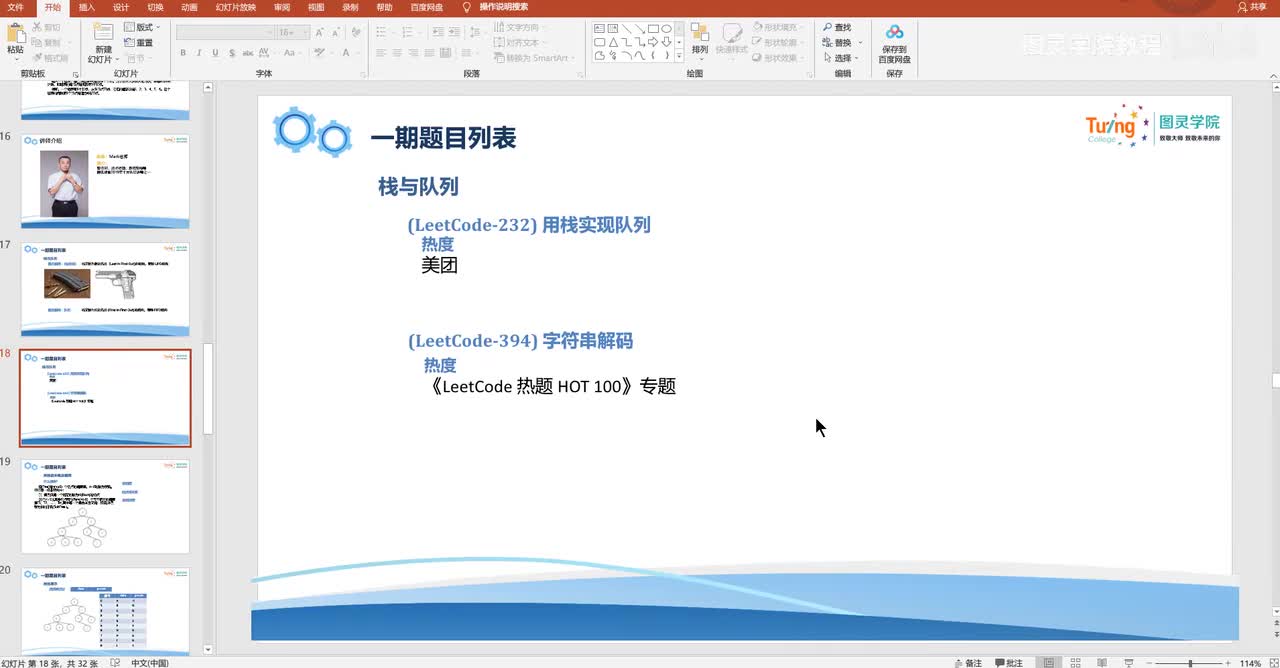Switch to the Animations ribbon tab
Screen dimensions: 1280x668
pos(189,7)
